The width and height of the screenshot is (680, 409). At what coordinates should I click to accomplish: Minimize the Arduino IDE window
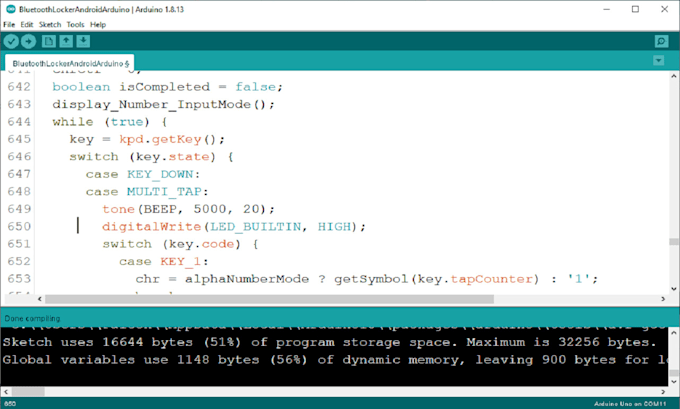[607, 9]
